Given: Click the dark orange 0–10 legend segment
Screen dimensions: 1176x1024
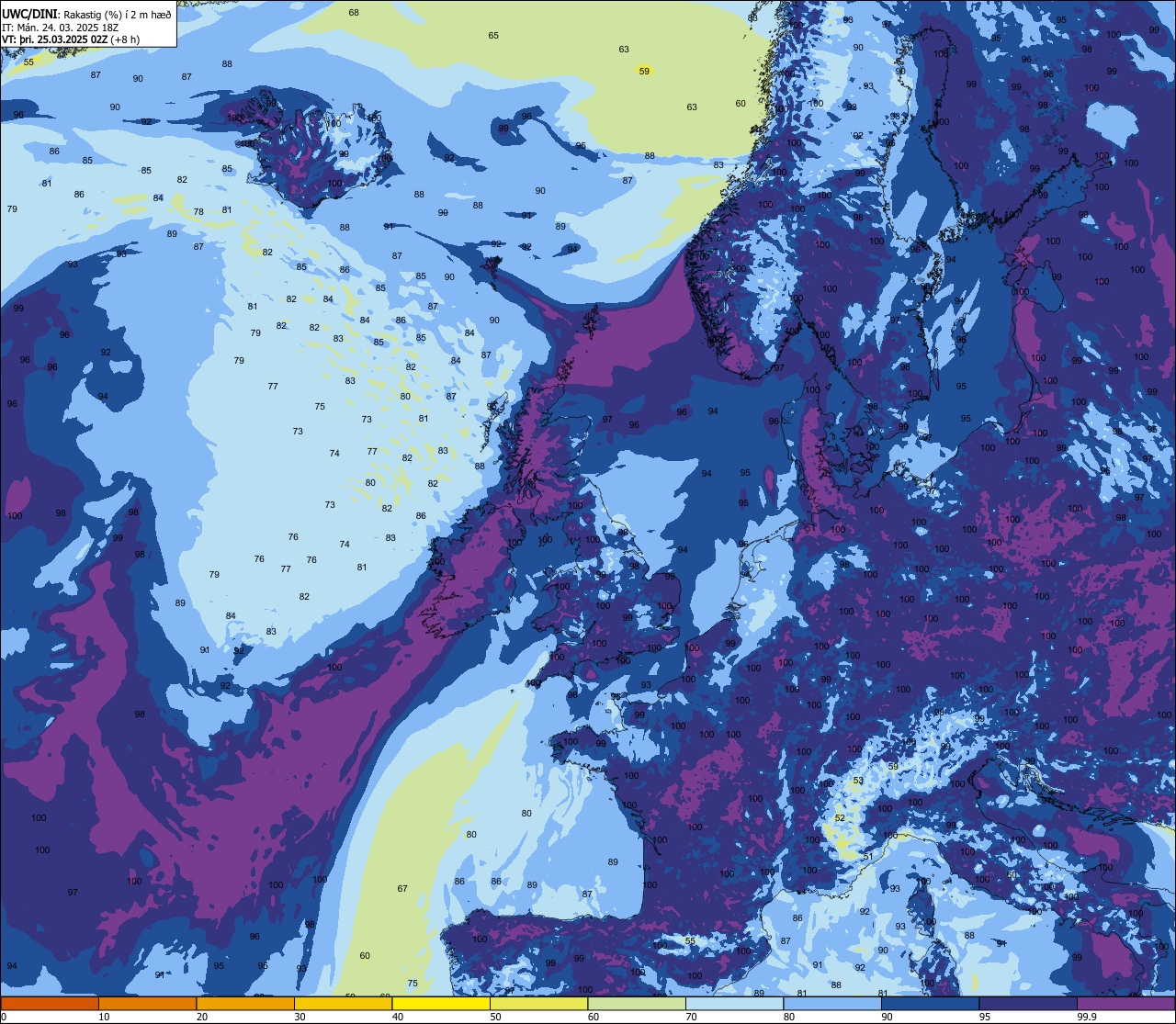Looking at the screenshot, I should point(50,1004).
